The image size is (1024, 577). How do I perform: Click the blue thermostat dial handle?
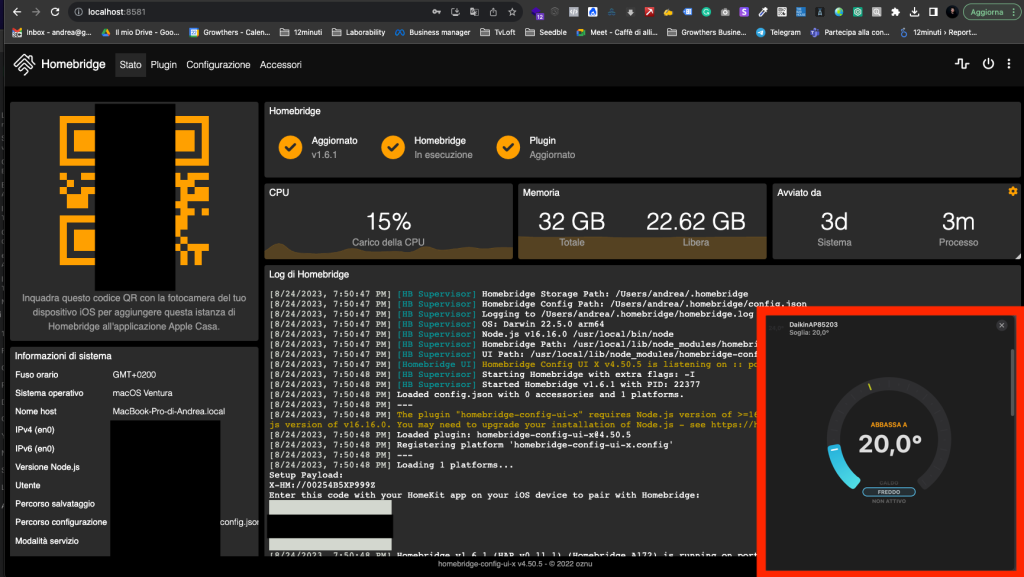pos(834,450)
